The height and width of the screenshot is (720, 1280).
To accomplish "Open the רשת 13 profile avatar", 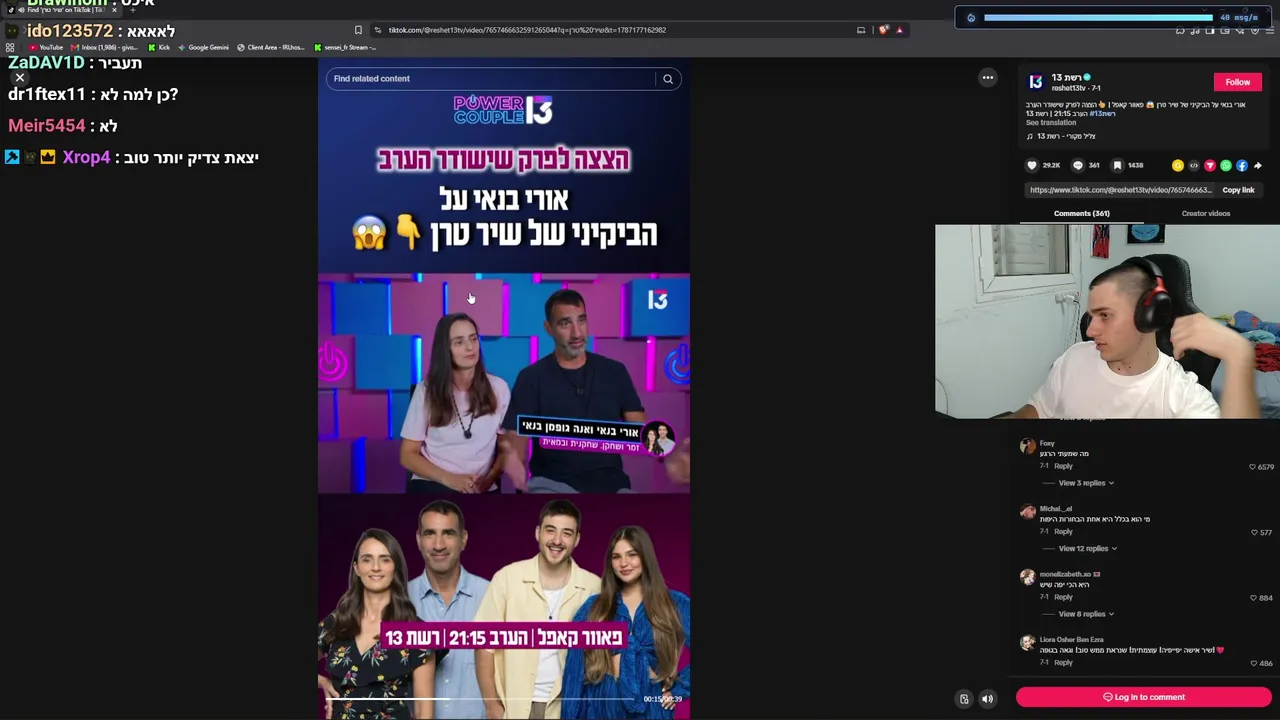I will pos(1036,82).
